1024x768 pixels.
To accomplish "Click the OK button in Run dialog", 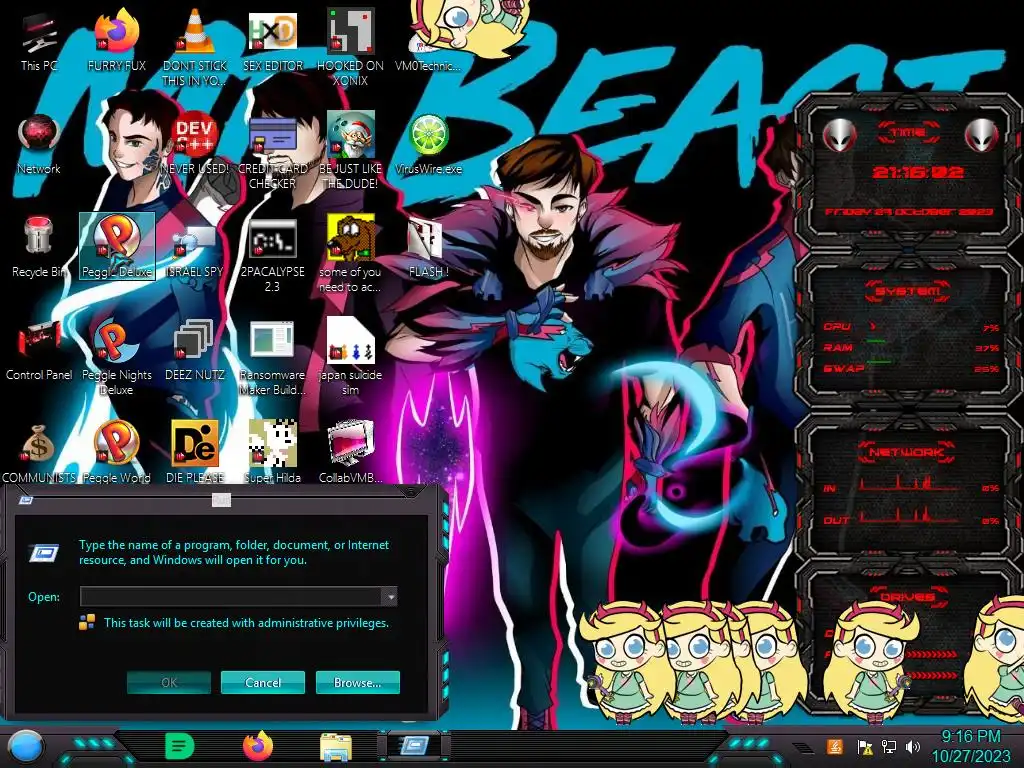I will pyautogui.click(x=168, y=682).
